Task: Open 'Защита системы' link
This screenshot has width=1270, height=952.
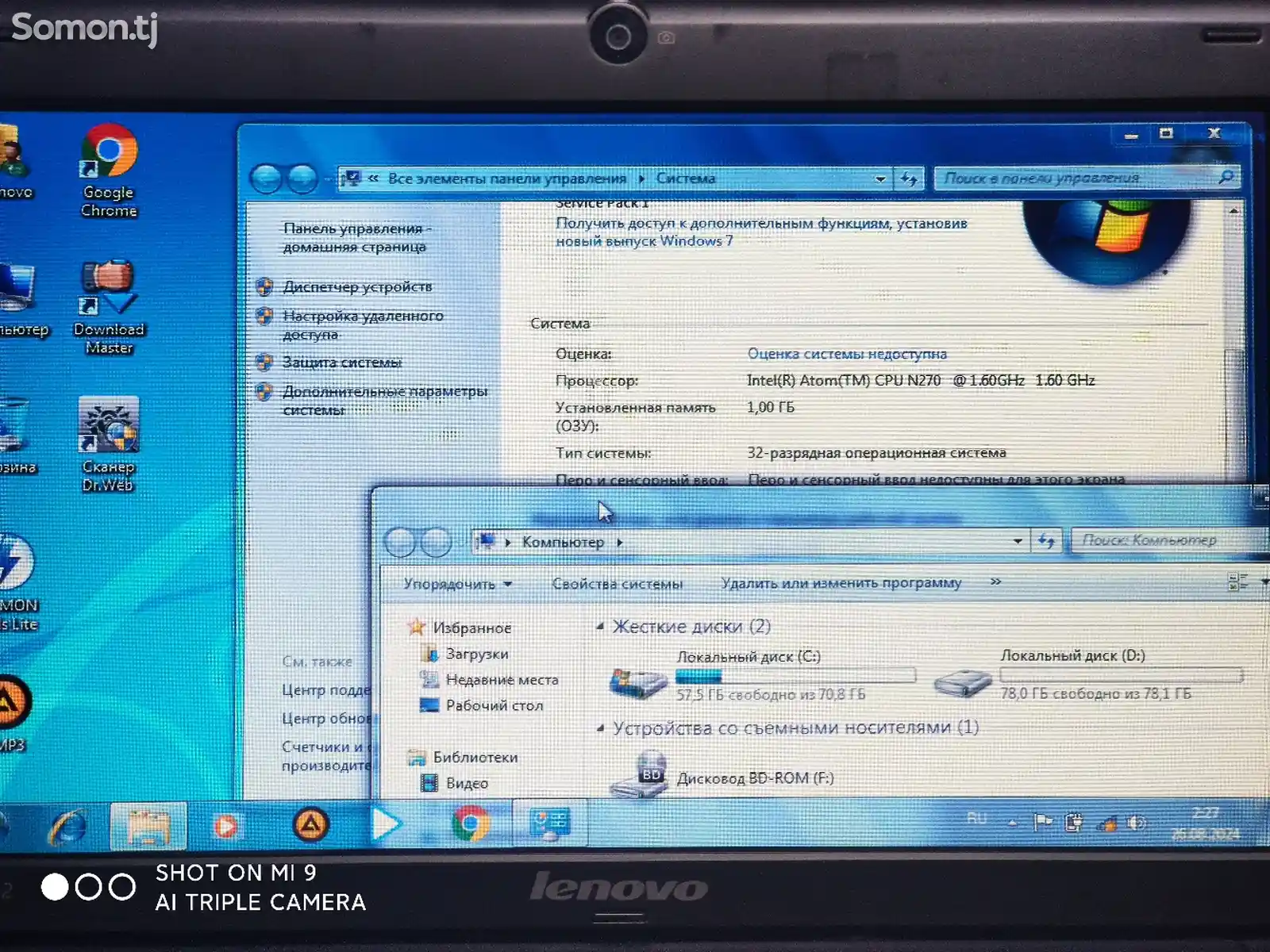Action: (342, 363)
